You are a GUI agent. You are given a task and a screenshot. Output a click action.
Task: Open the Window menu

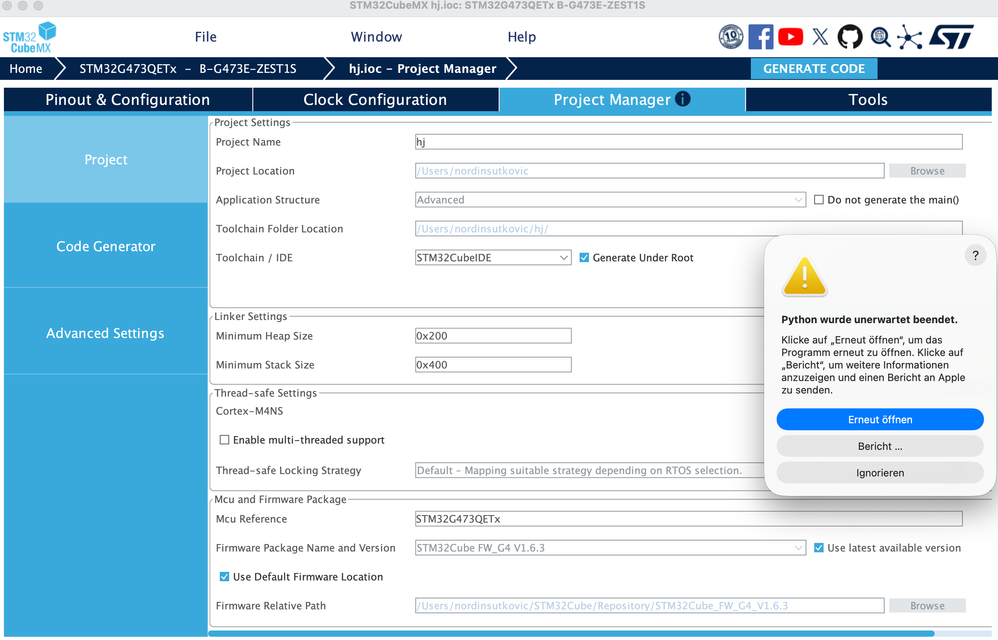[376, 37]
